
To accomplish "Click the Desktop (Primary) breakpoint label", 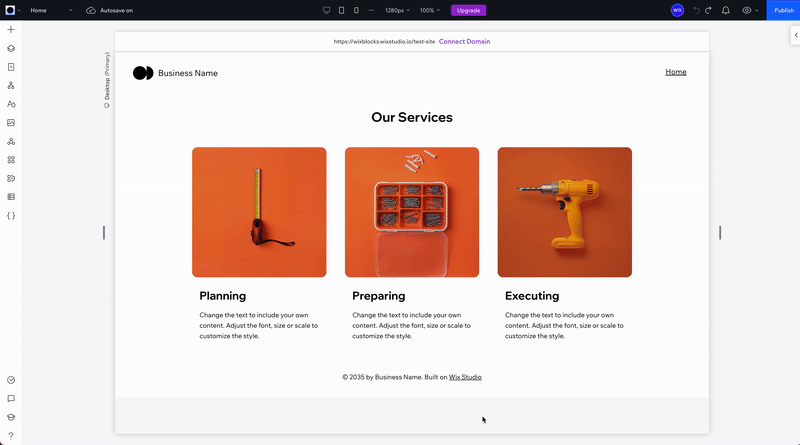I will point(107,80).
